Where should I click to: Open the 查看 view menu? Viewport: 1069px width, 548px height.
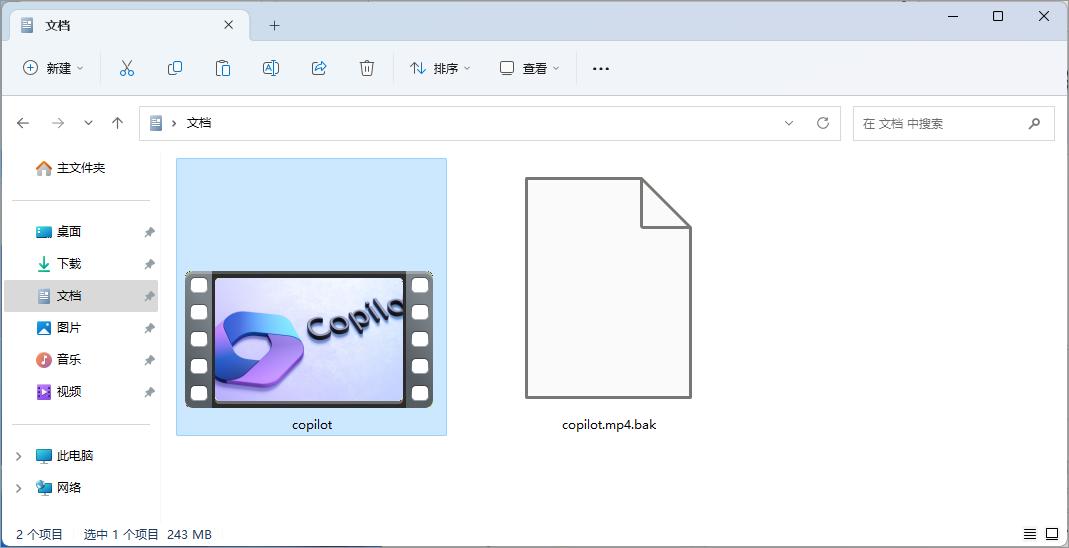pyautogui.click(x=530, y=68)
